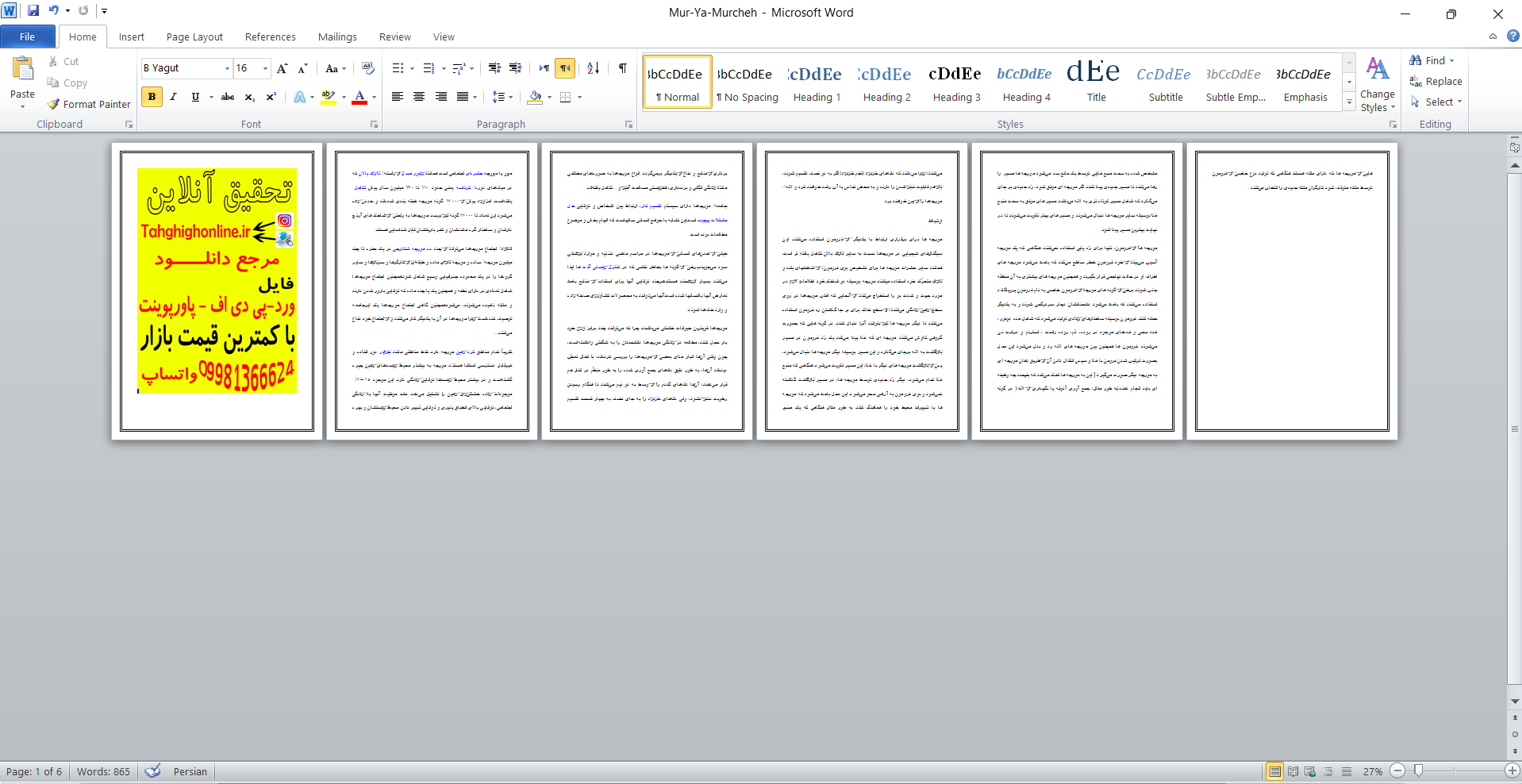Apply the Title style
Viewport: 1522px width, 784px height.
click(1096, 82)
